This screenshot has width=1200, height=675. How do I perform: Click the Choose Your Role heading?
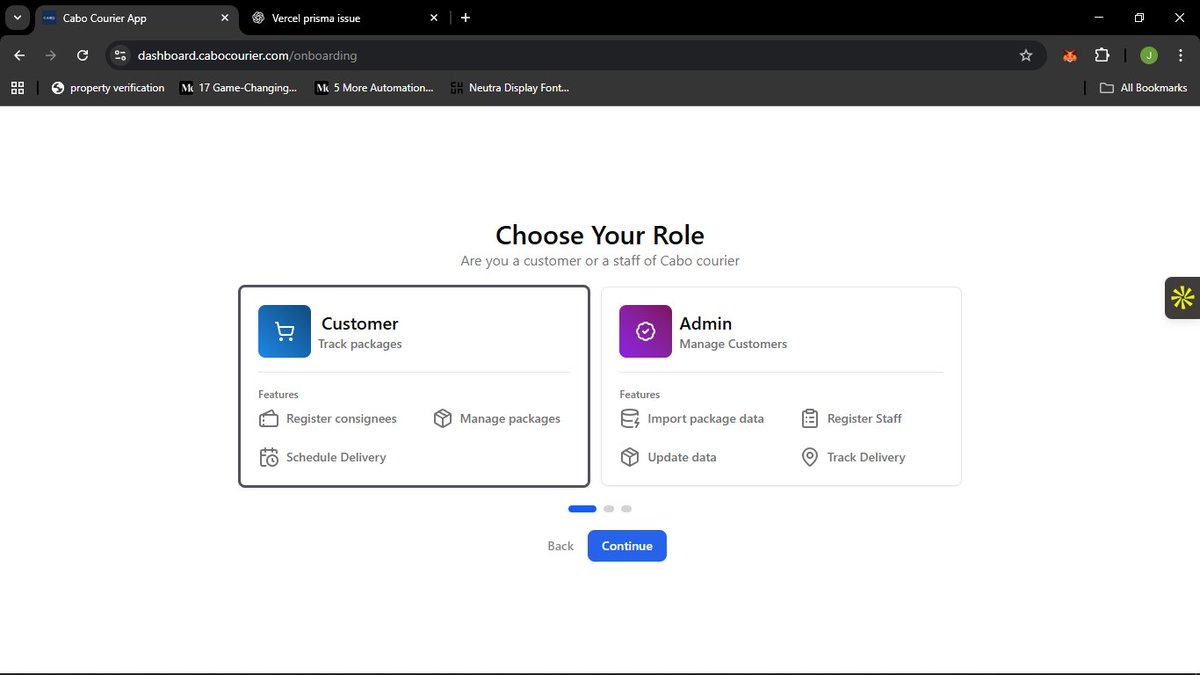click(600, 235)
